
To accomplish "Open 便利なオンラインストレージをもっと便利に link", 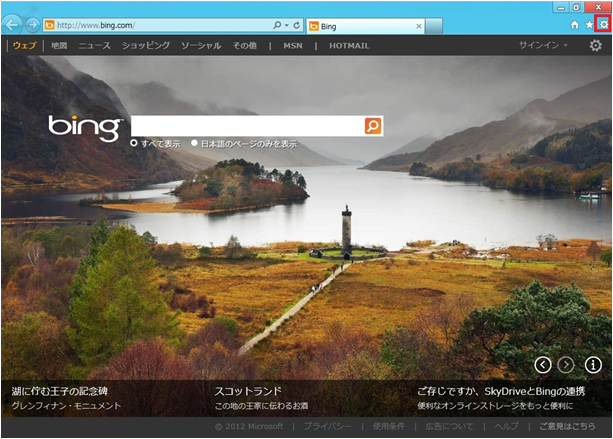I will 495,406.
